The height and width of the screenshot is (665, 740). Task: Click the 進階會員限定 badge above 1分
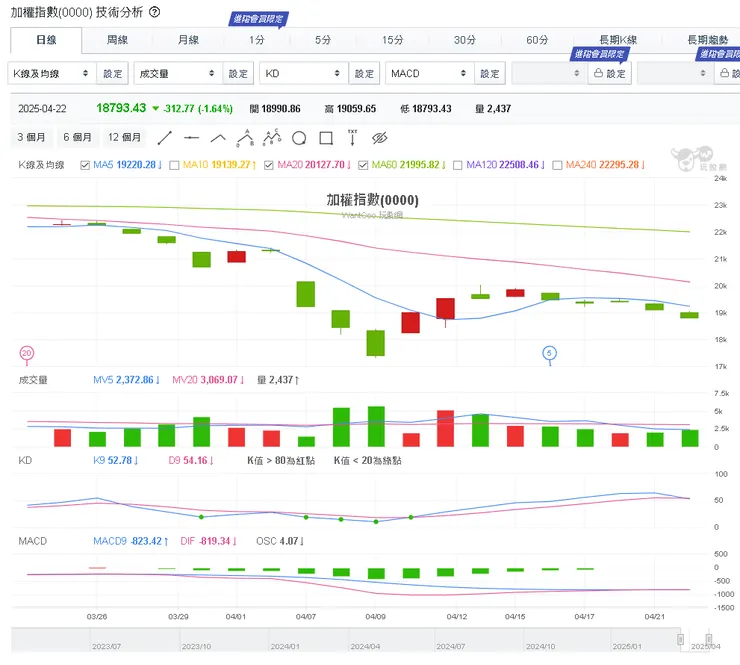[x=259, y=19]
